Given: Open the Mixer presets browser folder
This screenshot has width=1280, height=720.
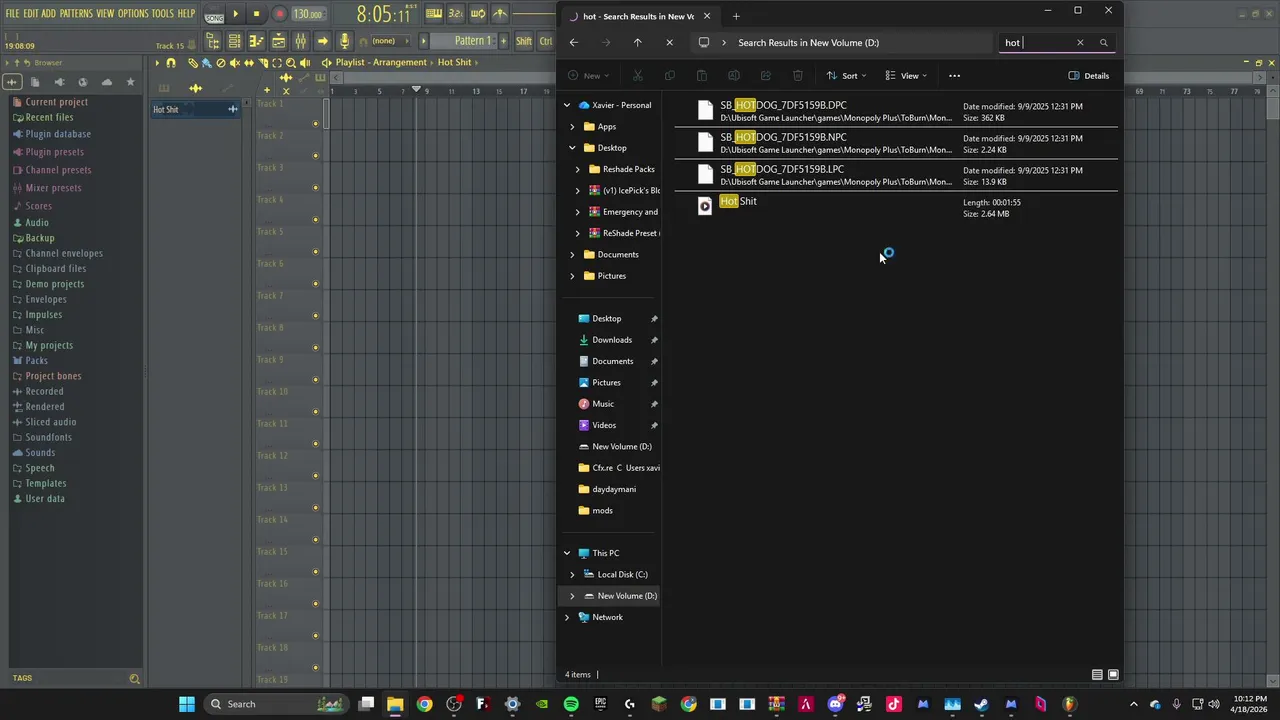Looking at the screenshot, I should pyautogui.click(x=53, y=188).
